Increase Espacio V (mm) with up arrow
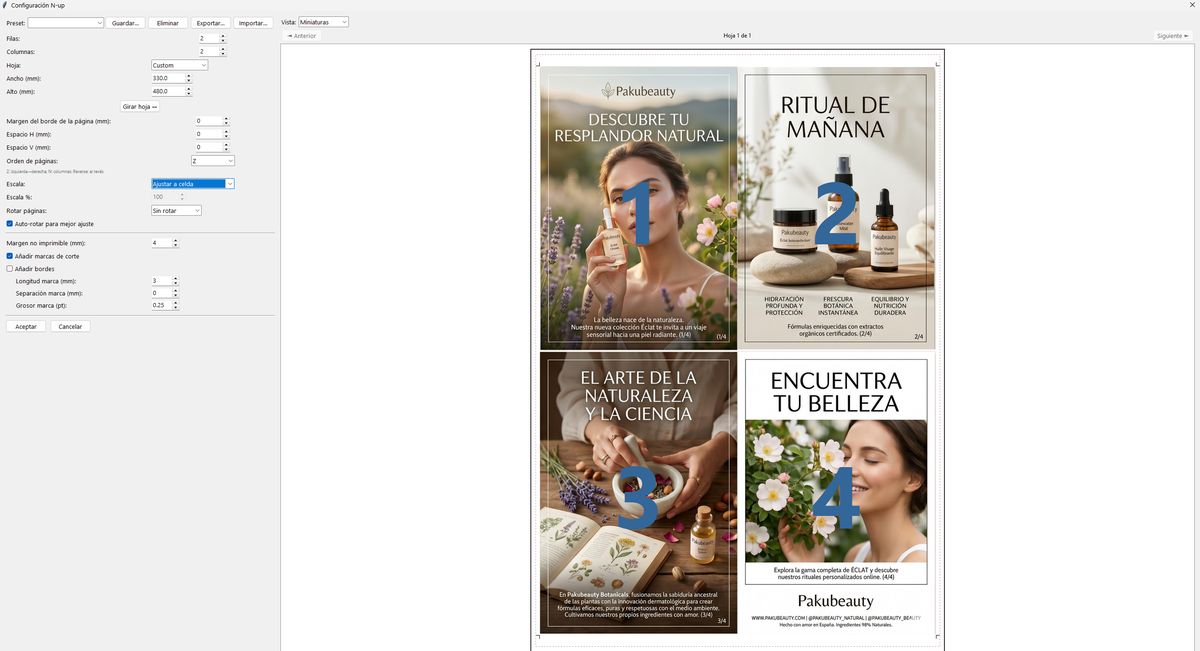 [226, 145]
